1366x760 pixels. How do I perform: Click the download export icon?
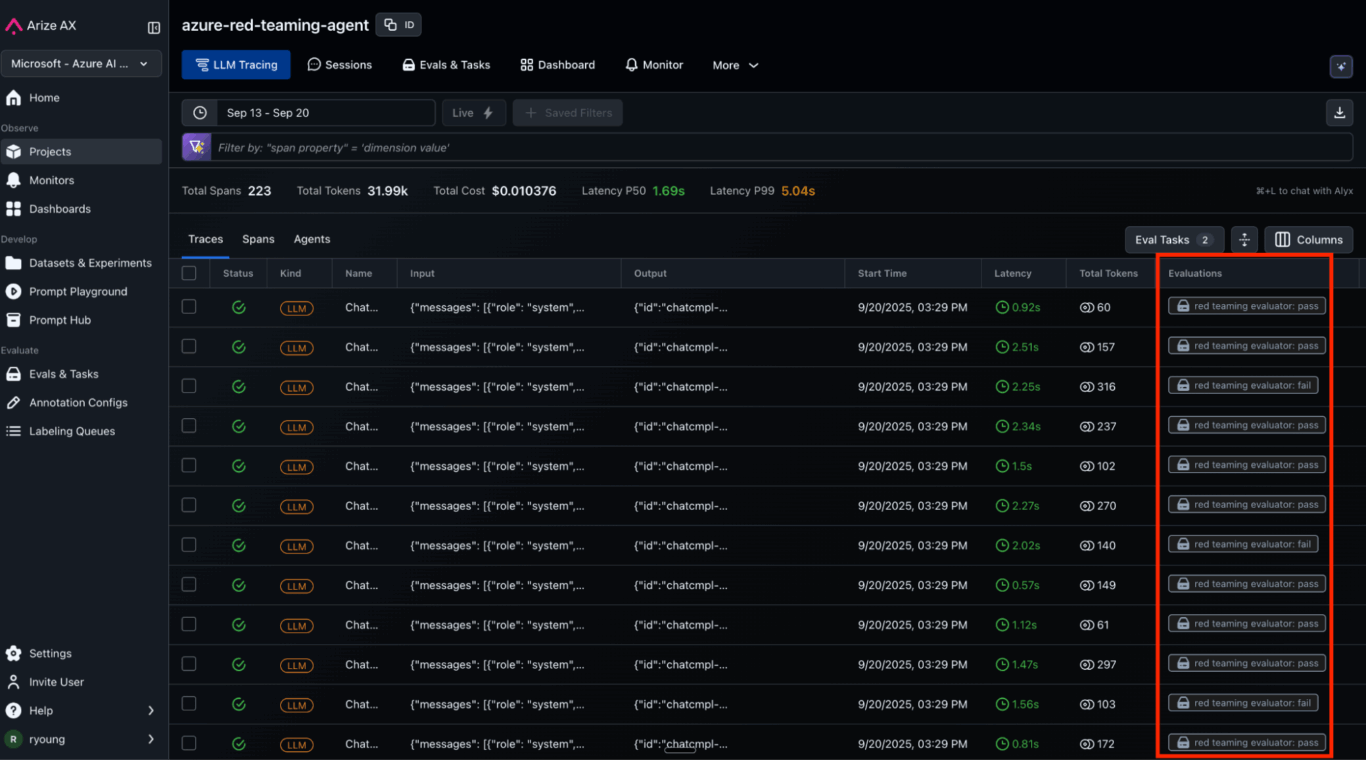1339,113
